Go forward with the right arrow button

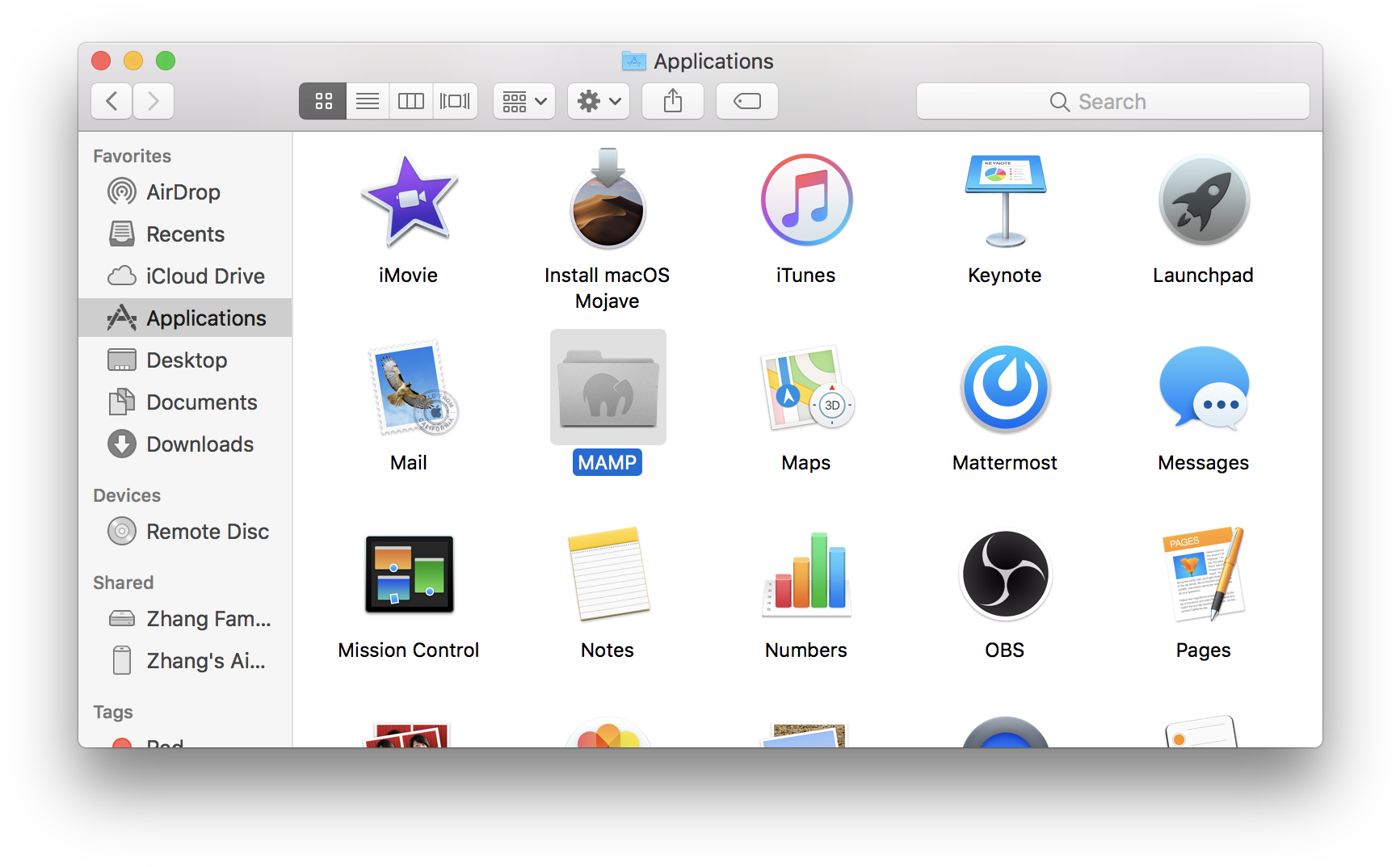(x=153, y=101)
